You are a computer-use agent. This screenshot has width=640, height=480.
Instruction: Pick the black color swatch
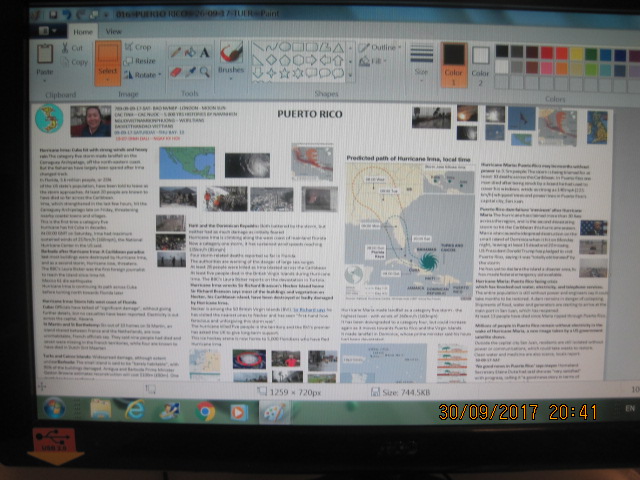click(502, 51)
